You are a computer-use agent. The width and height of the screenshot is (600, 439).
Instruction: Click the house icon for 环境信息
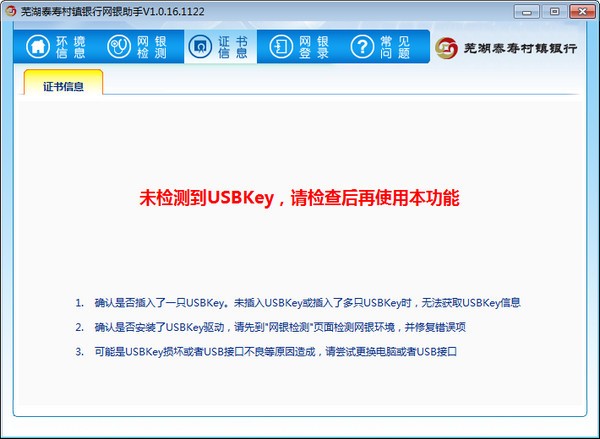(x=37, y=47)
